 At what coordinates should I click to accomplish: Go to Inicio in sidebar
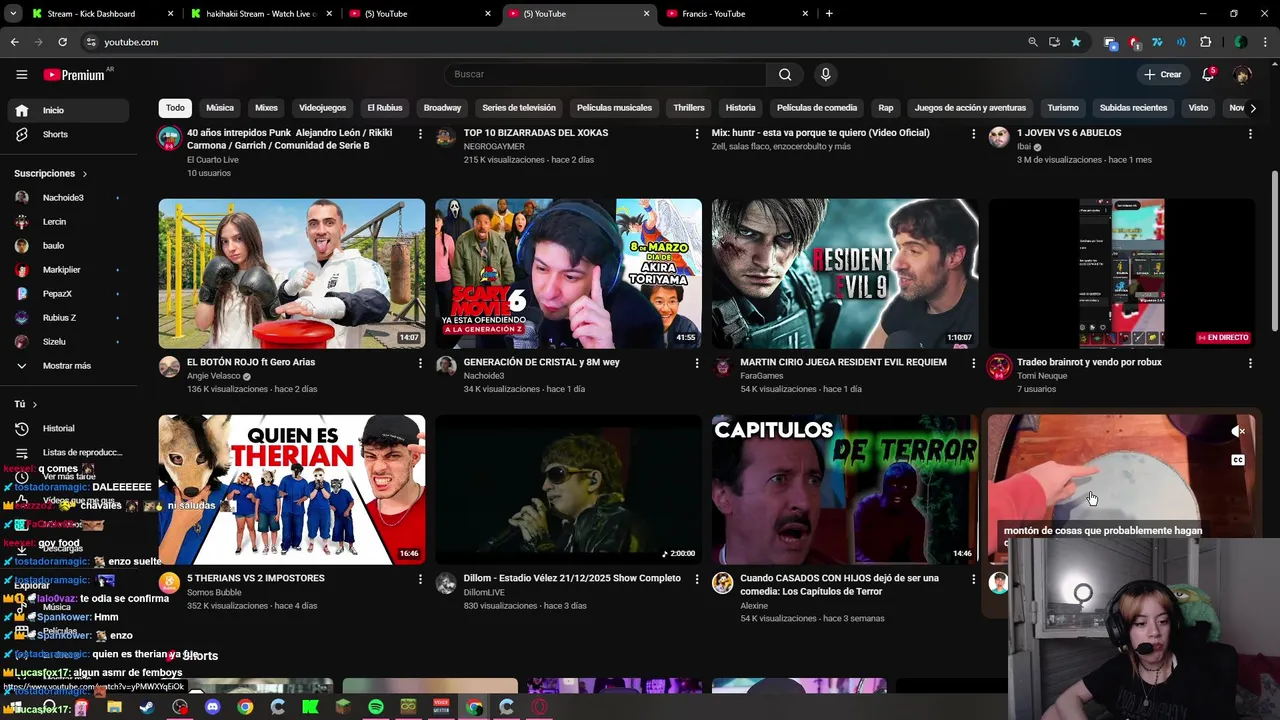pyautogui.click(x=66, y=110)
